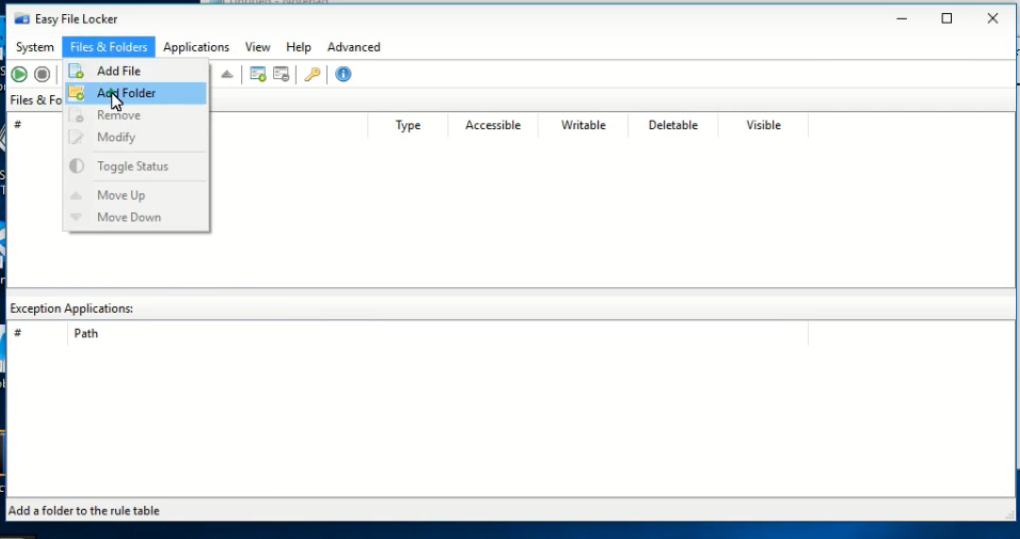Click the Visible column header

(x=763, y=125)
